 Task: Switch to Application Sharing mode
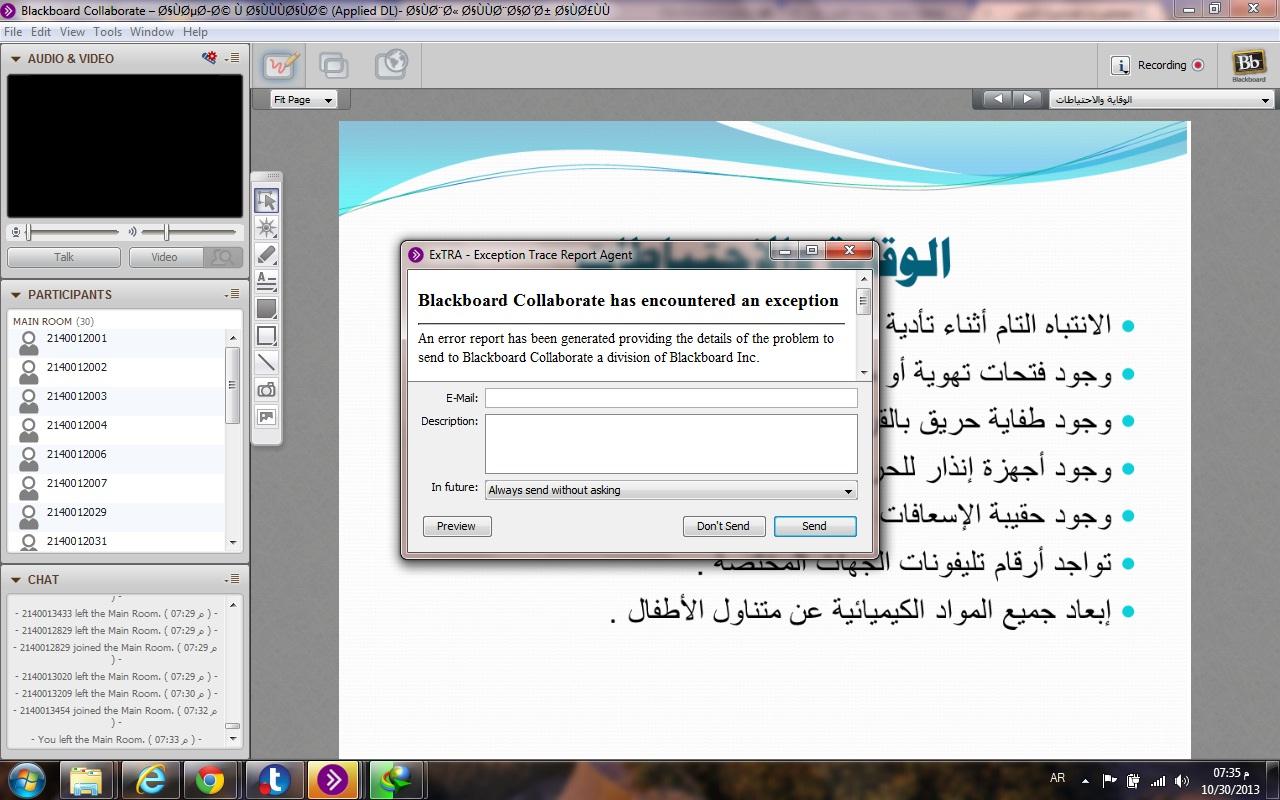click(334, 66)
